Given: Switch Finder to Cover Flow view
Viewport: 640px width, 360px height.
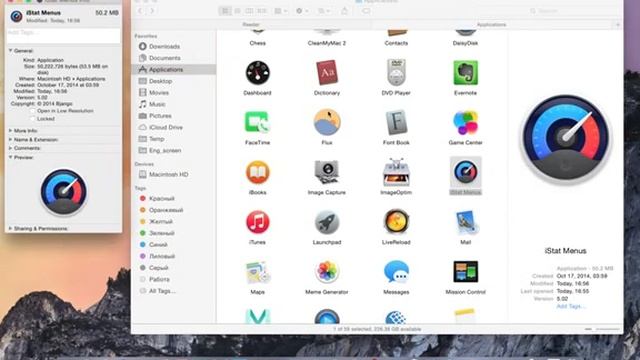Looking at the screenshot, I should point(262,11).
